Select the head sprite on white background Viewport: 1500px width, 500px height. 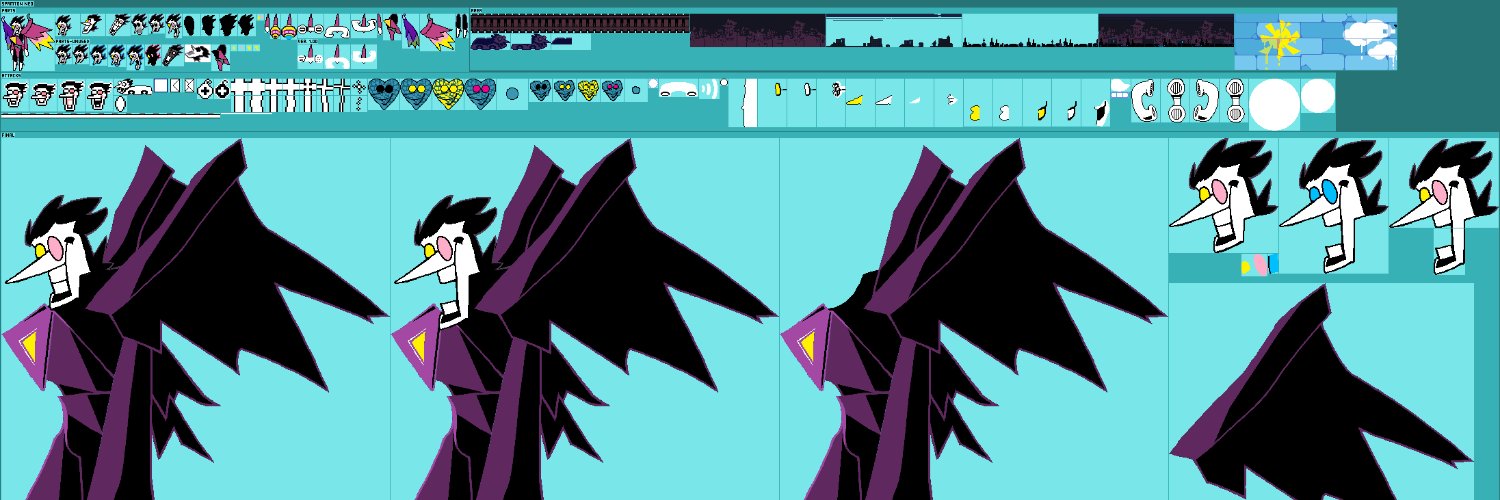point(198,53)
